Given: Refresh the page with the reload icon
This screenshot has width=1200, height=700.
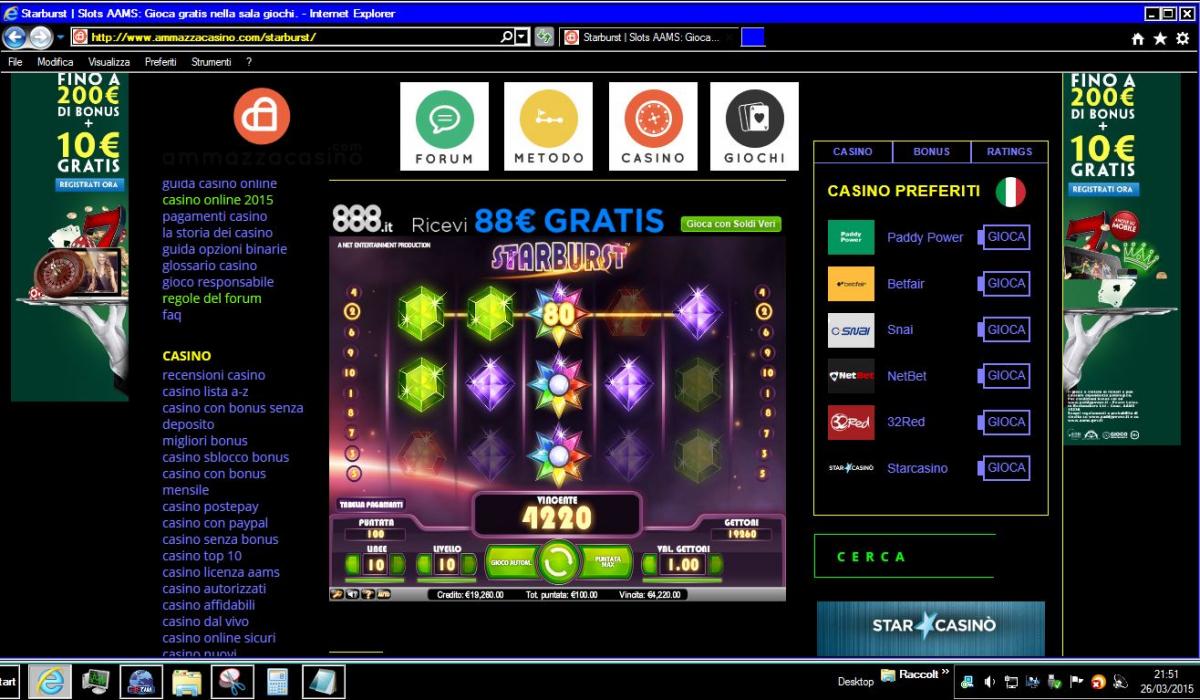Looking at the screenshot, I should (544, 37).
